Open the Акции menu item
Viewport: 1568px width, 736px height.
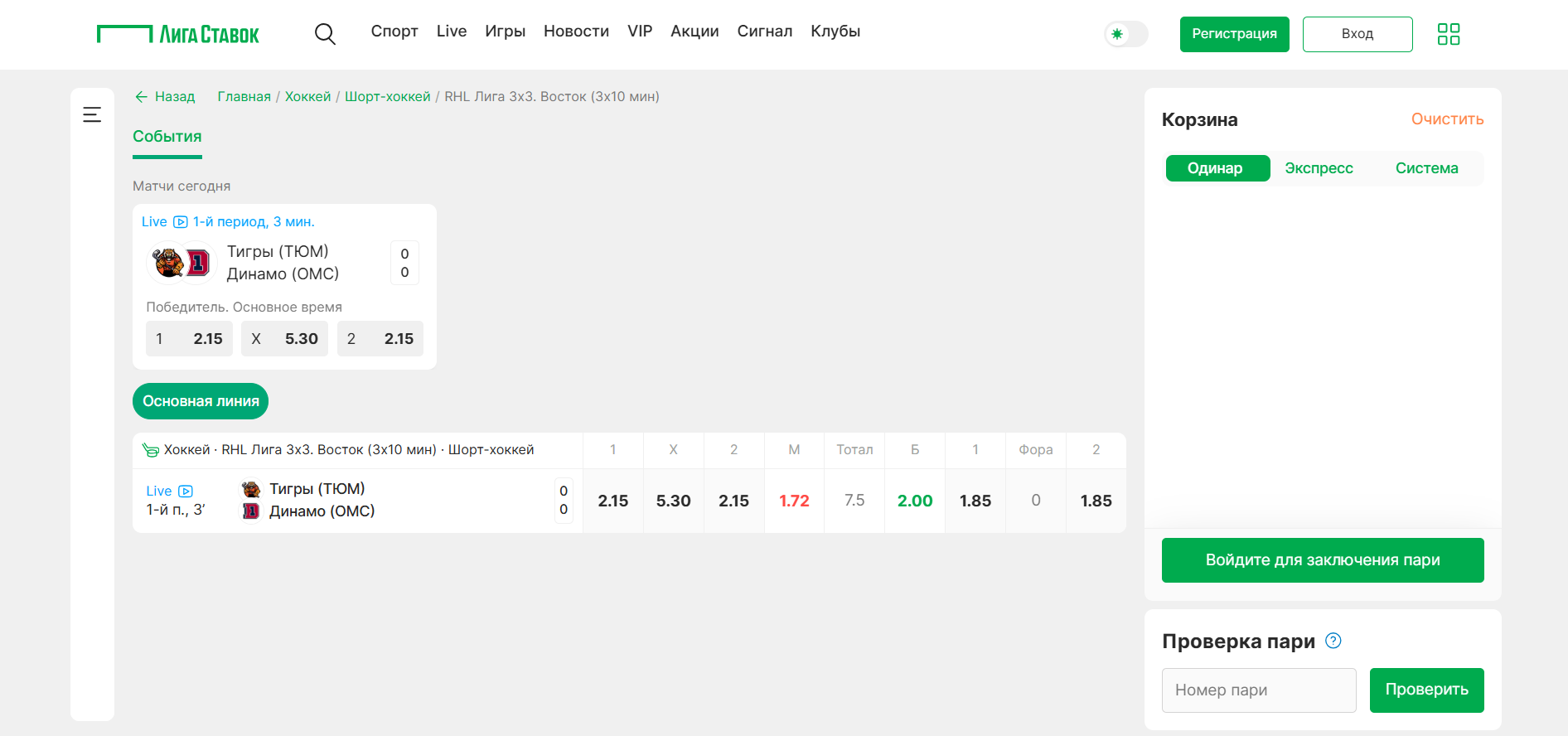pos(694,31)
